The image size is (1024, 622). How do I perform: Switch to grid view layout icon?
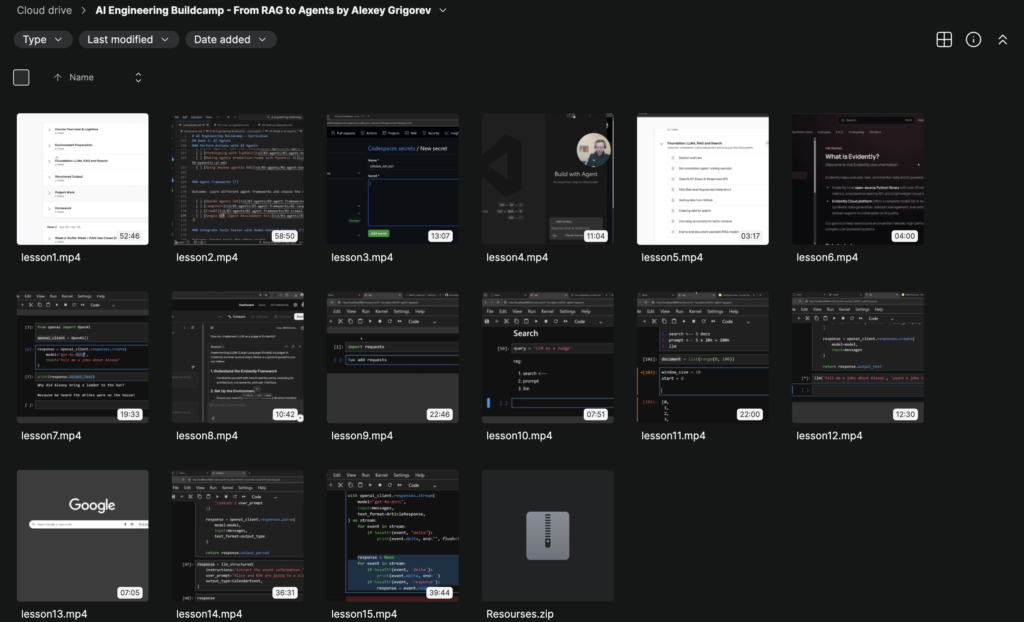943,39
